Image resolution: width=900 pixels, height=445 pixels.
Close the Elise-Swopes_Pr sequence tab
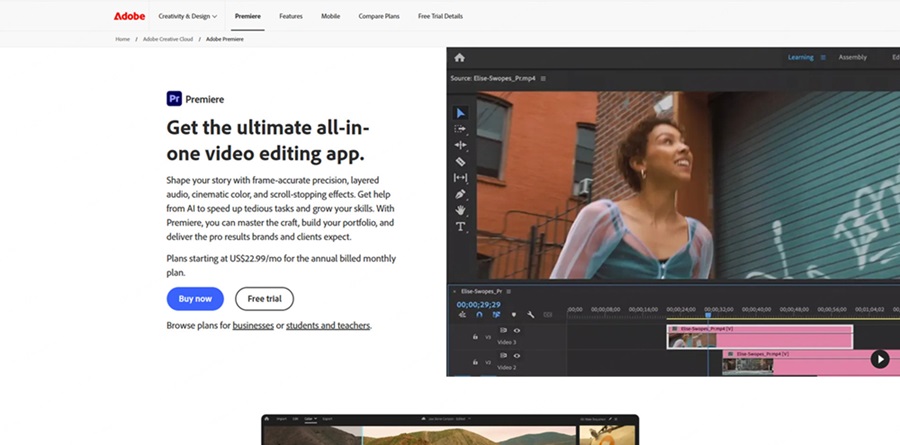click(x=454, y=292)
